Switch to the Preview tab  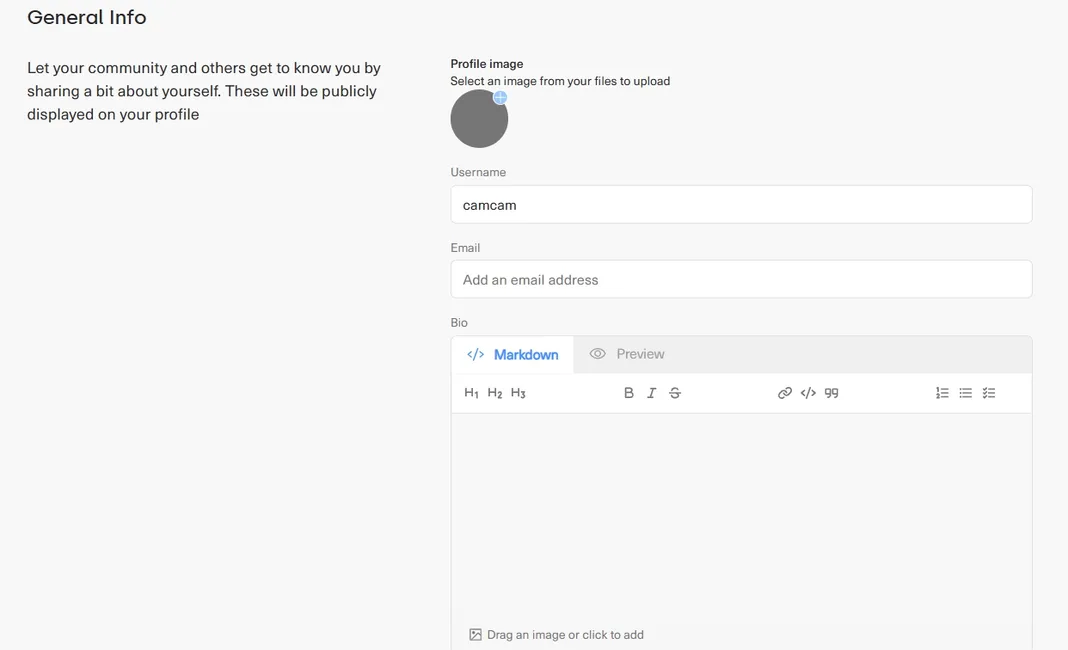(x=627, y=354)
